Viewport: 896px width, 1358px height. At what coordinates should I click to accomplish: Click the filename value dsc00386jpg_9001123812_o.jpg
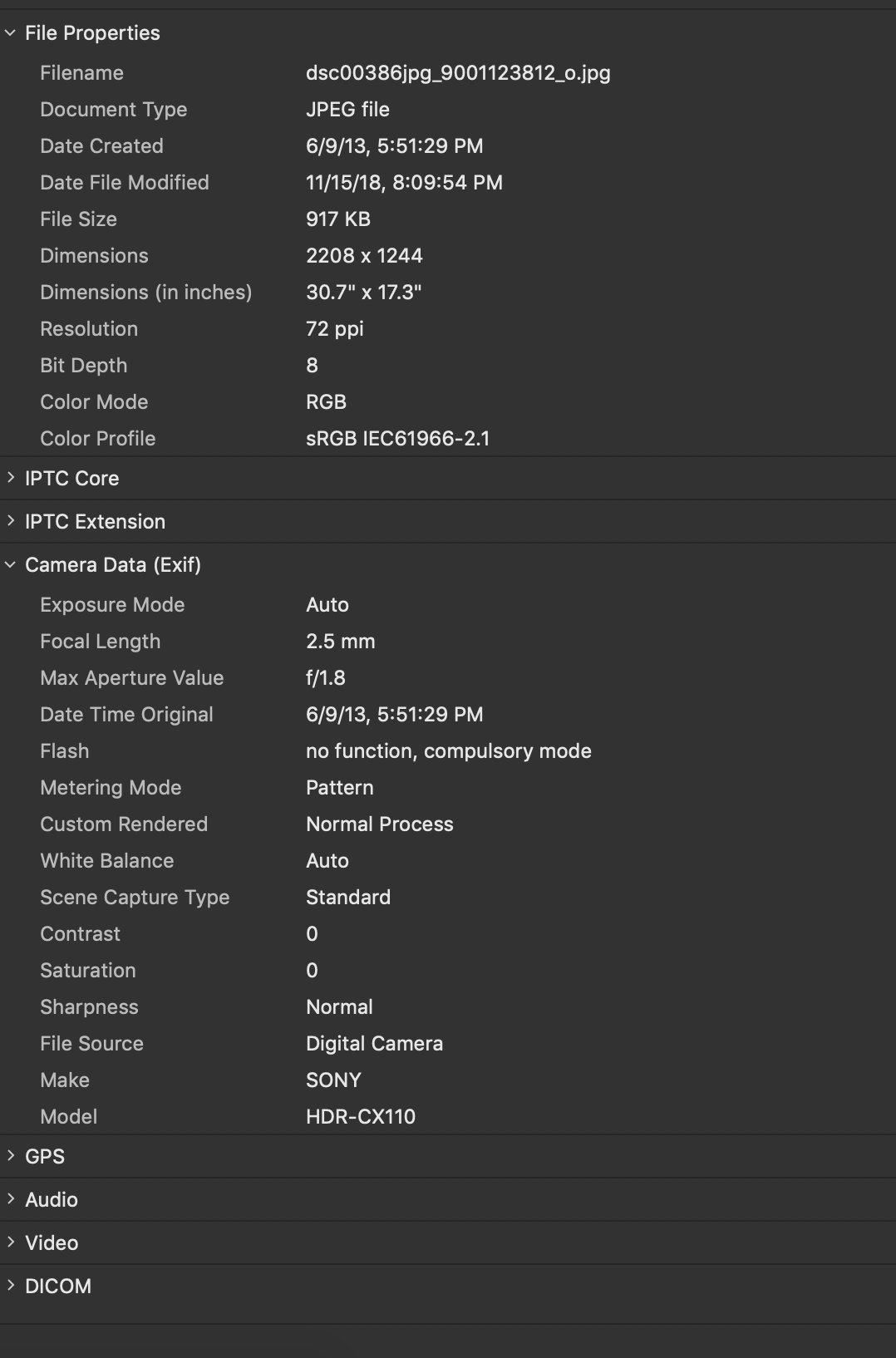(458, 73)
